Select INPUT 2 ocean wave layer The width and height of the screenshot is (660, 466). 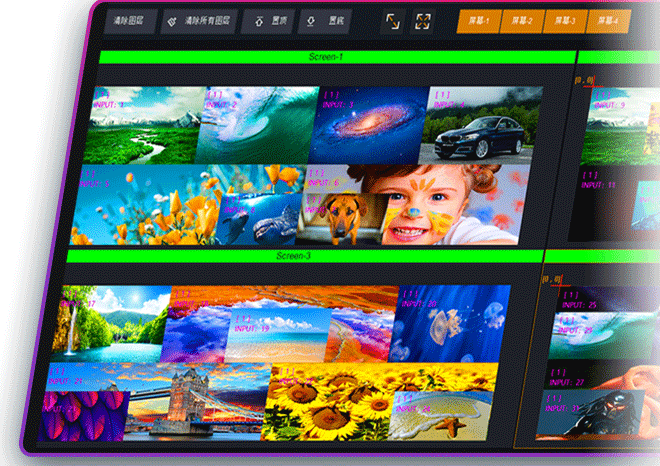pyautogui.click(x=258, y=125)
